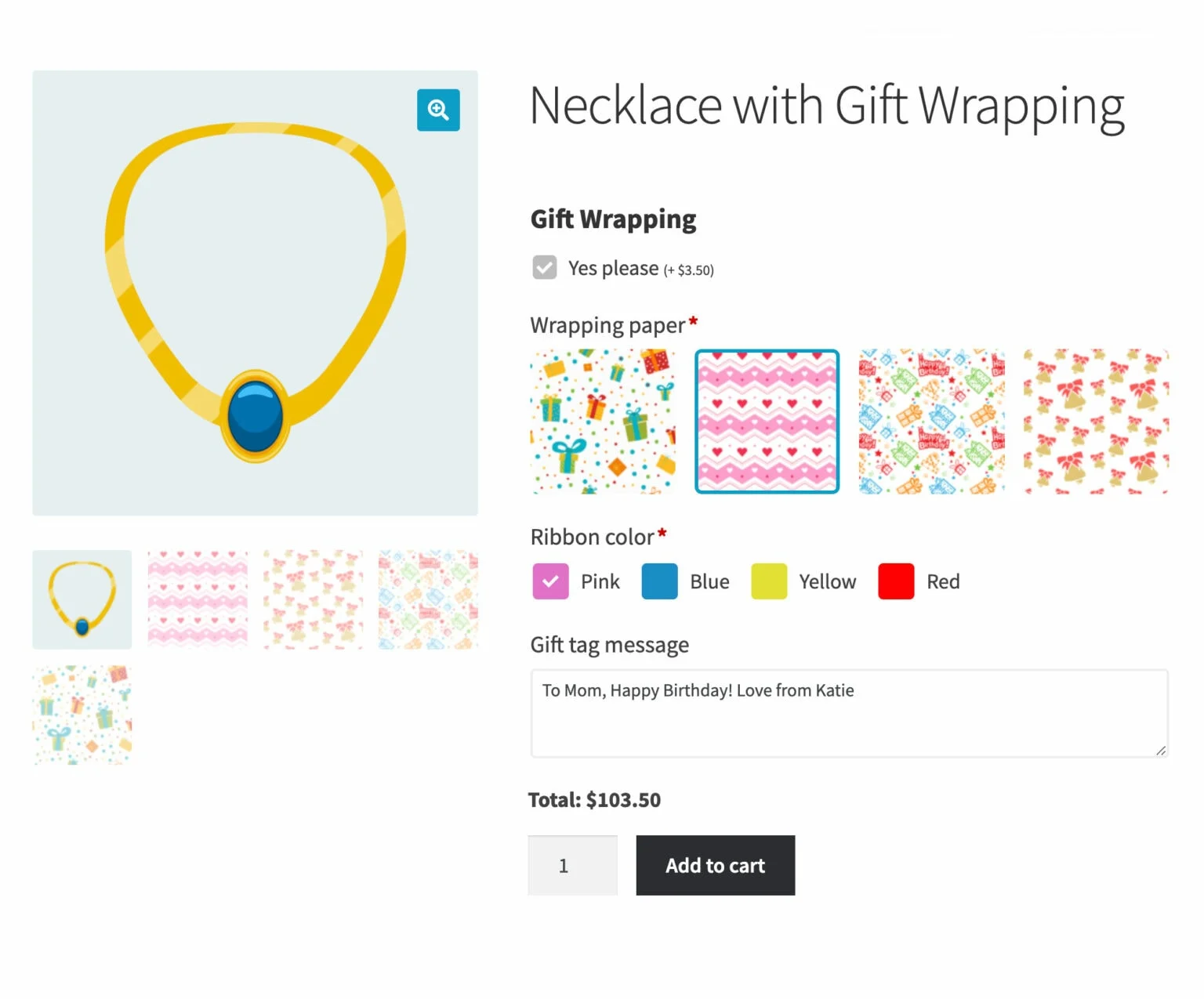Open the Happy Birthday pattern thumbnail
This screenshot has height=999, width=1204.
427,599
